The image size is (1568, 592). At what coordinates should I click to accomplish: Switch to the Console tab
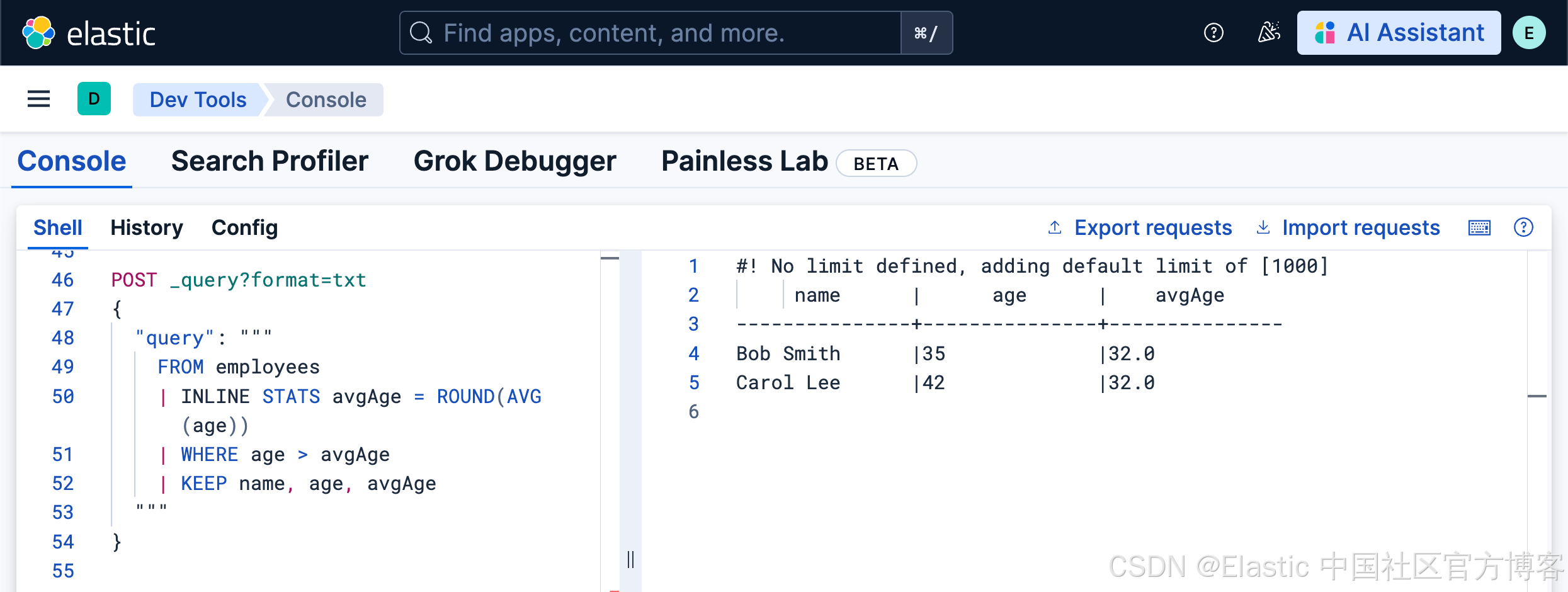click(x=72, y=161)
